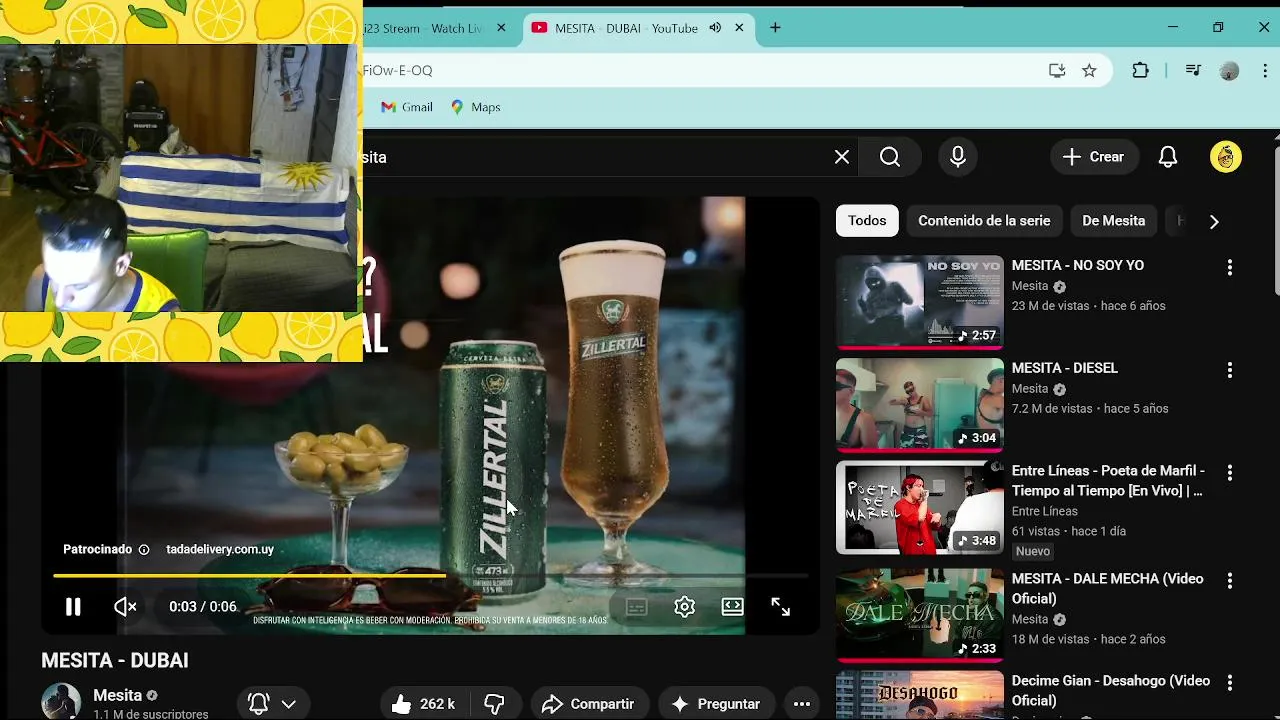This screenshot has width=1280, height=720.
Task: Click the Patrocinado info icon
Action: click(144, 549)
